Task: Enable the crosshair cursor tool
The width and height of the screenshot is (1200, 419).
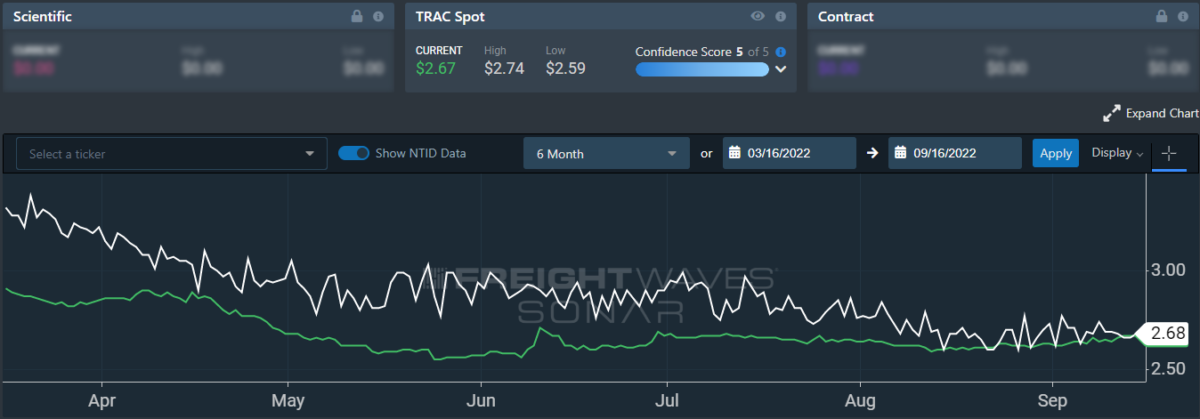Action: pyautogui.click(x=1169, y=153)
